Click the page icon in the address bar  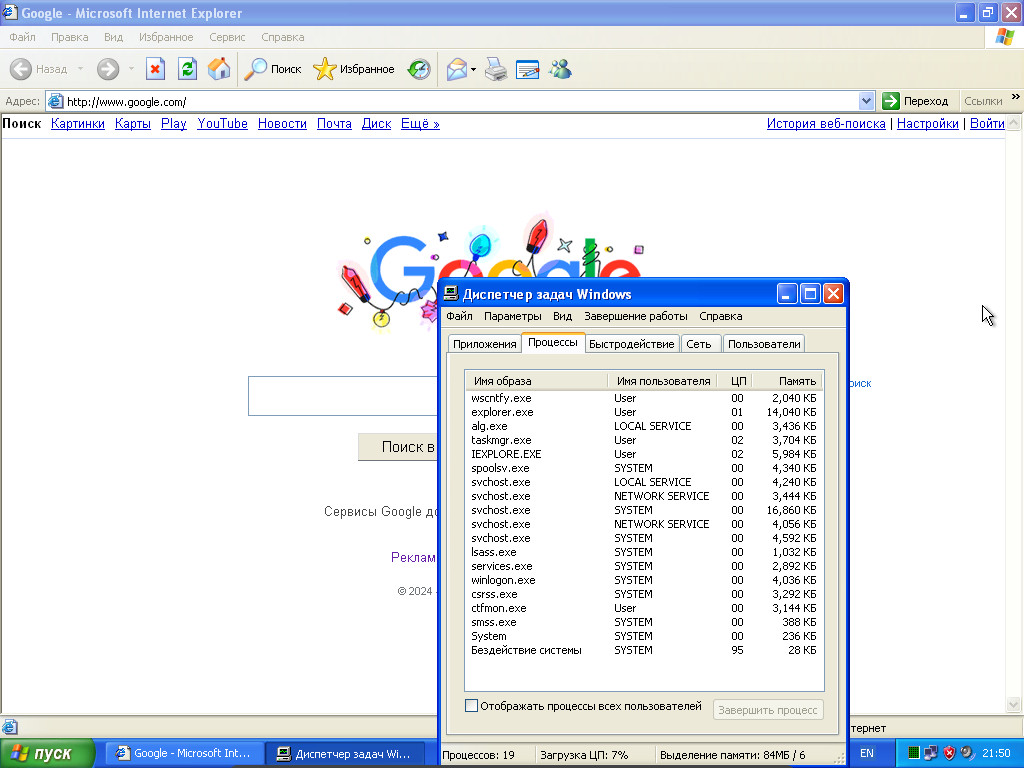[x=56, y=101]
